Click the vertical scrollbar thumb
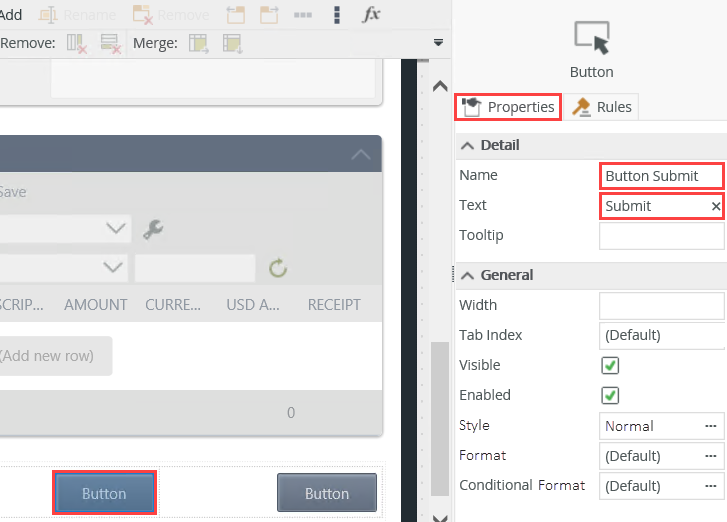Image resolution: width=727 pixels, height=522 pixels. click(x=440, y=419)
